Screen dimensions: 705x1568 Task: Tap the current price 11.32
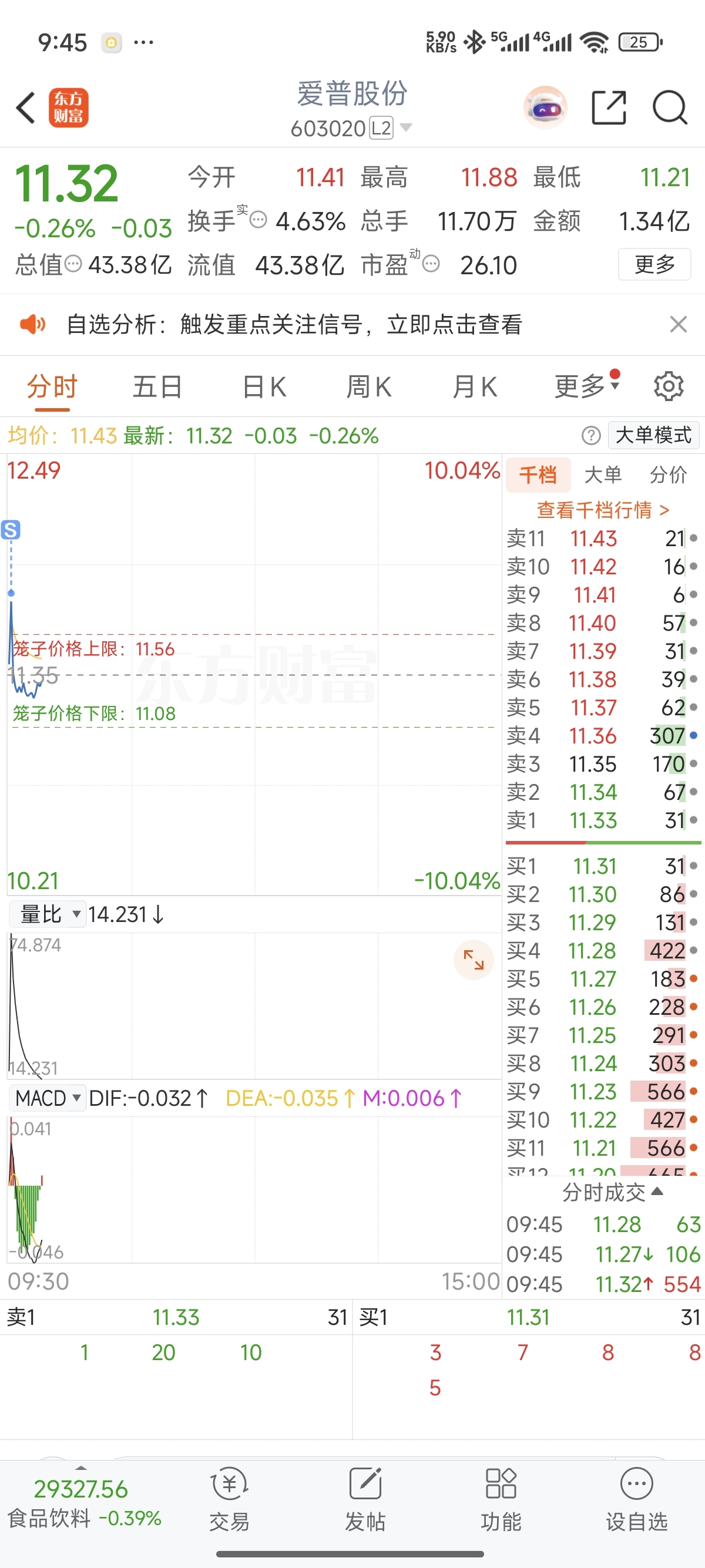click(66, 184)
